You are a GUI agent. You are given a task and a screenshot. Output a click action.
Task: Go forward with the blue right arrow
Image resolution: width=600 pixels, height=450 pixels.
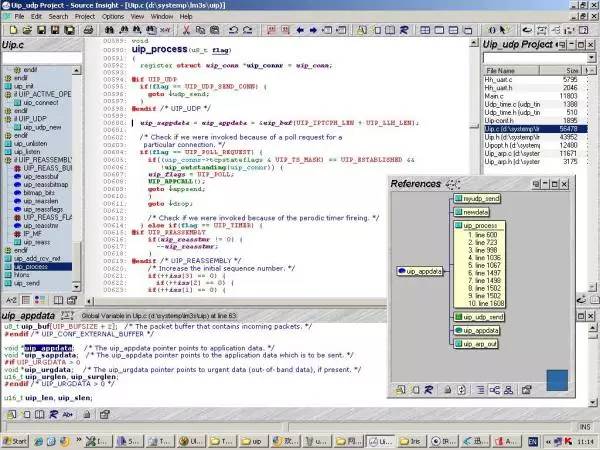pyautogui.click(x=313, y=30)
